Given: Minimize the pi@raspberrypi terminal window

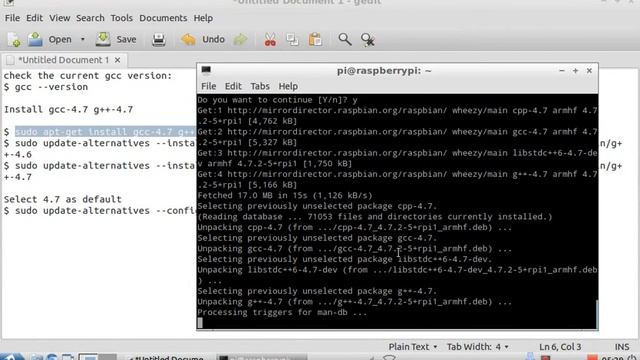Looking at the screenshot, I should tap(562, 71).
